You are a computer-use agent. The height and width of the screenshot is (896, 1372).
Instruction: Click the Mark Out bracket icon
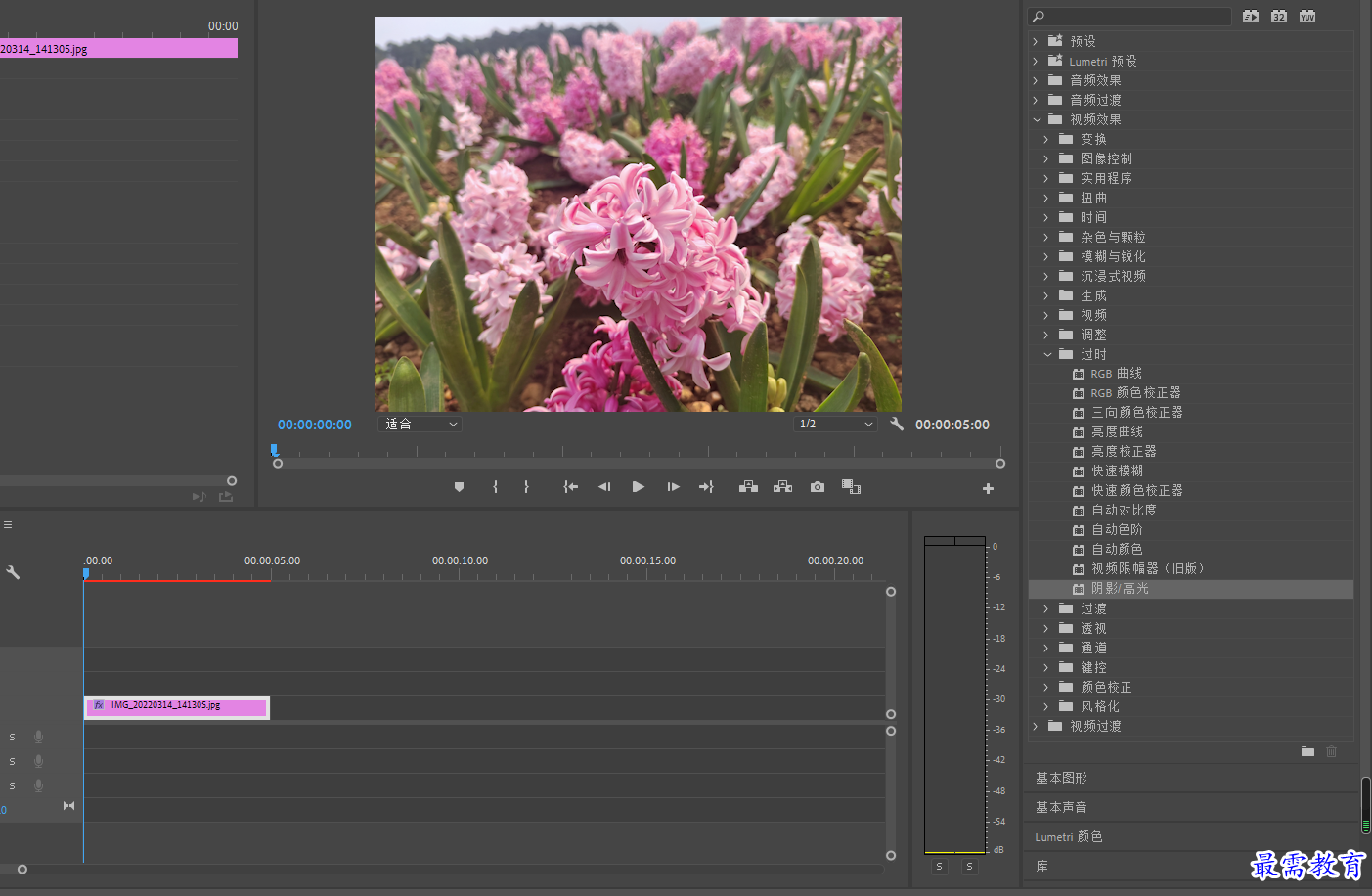[526, 487]
